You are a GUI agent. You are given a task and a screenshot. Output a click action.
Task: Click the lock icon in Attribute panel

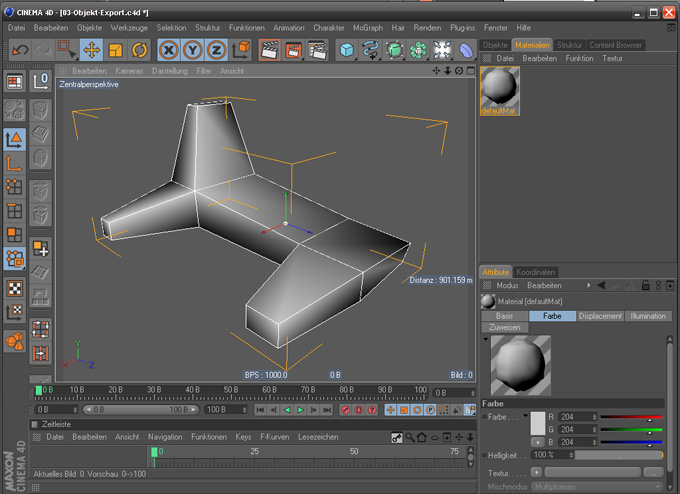pyautogui.click(x=645, y=286)
